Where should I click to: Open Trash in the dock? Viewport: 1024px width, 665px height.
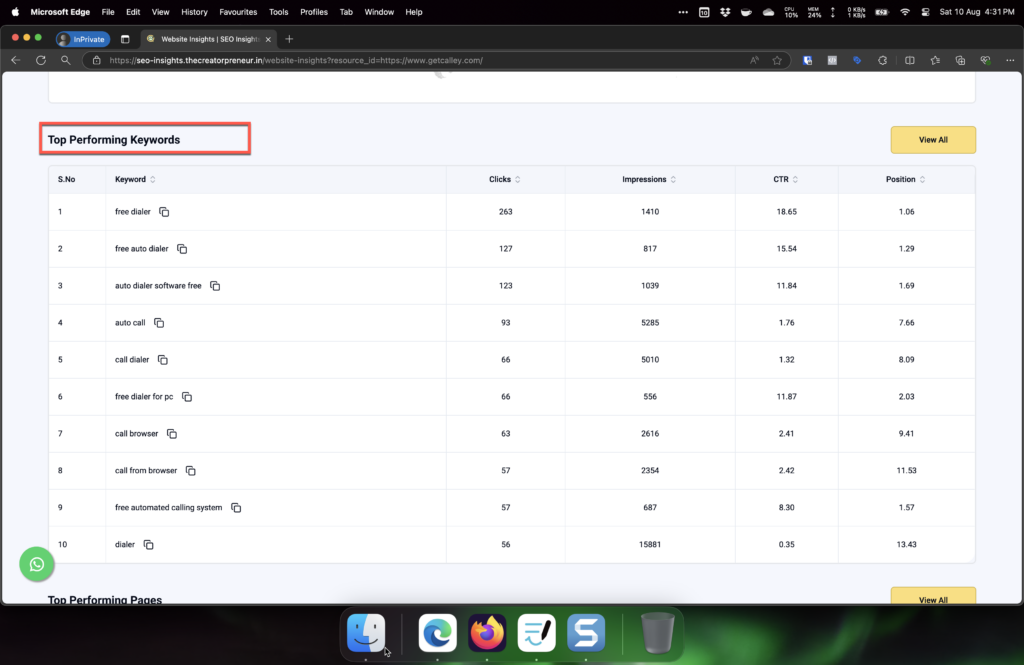click(657, 632)
